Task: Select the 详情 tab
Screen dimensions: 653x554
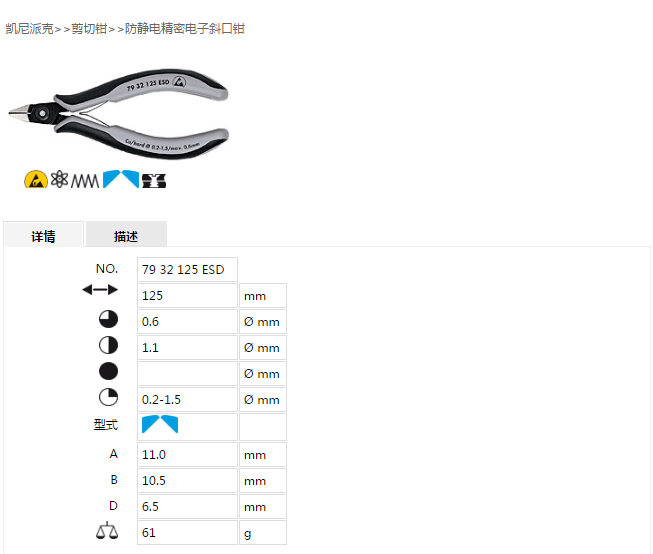Action: click(x=43, y=235)
